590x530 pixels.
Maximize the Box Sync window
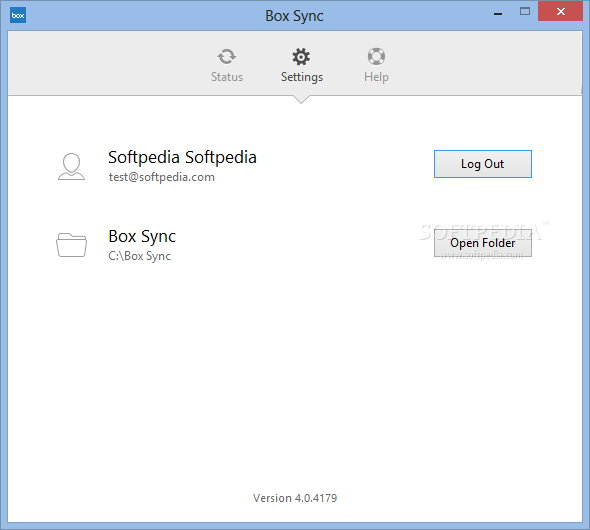point(525,12)
